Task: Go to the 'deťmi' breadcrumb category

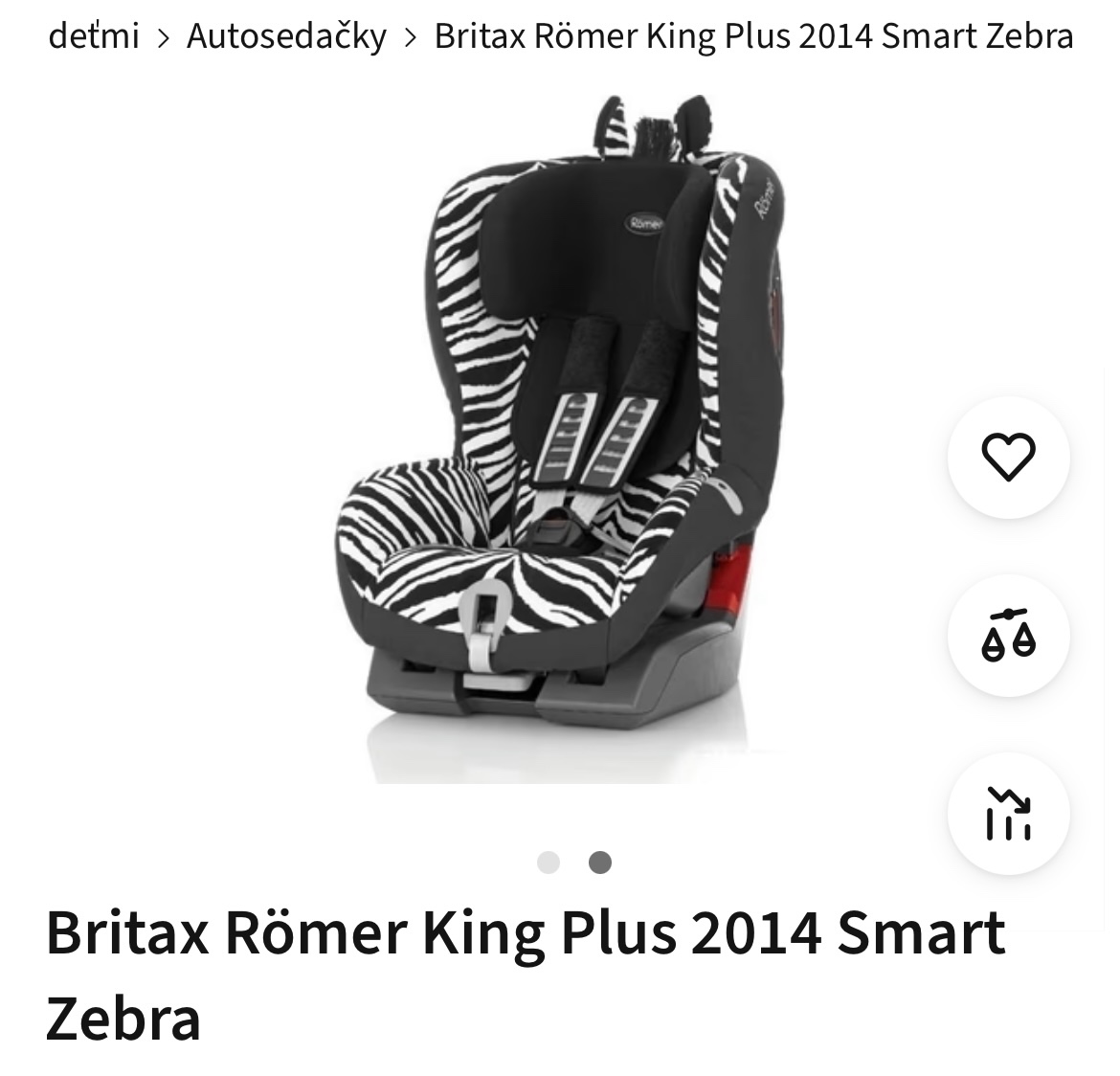Action: click(x=94, y=35)
